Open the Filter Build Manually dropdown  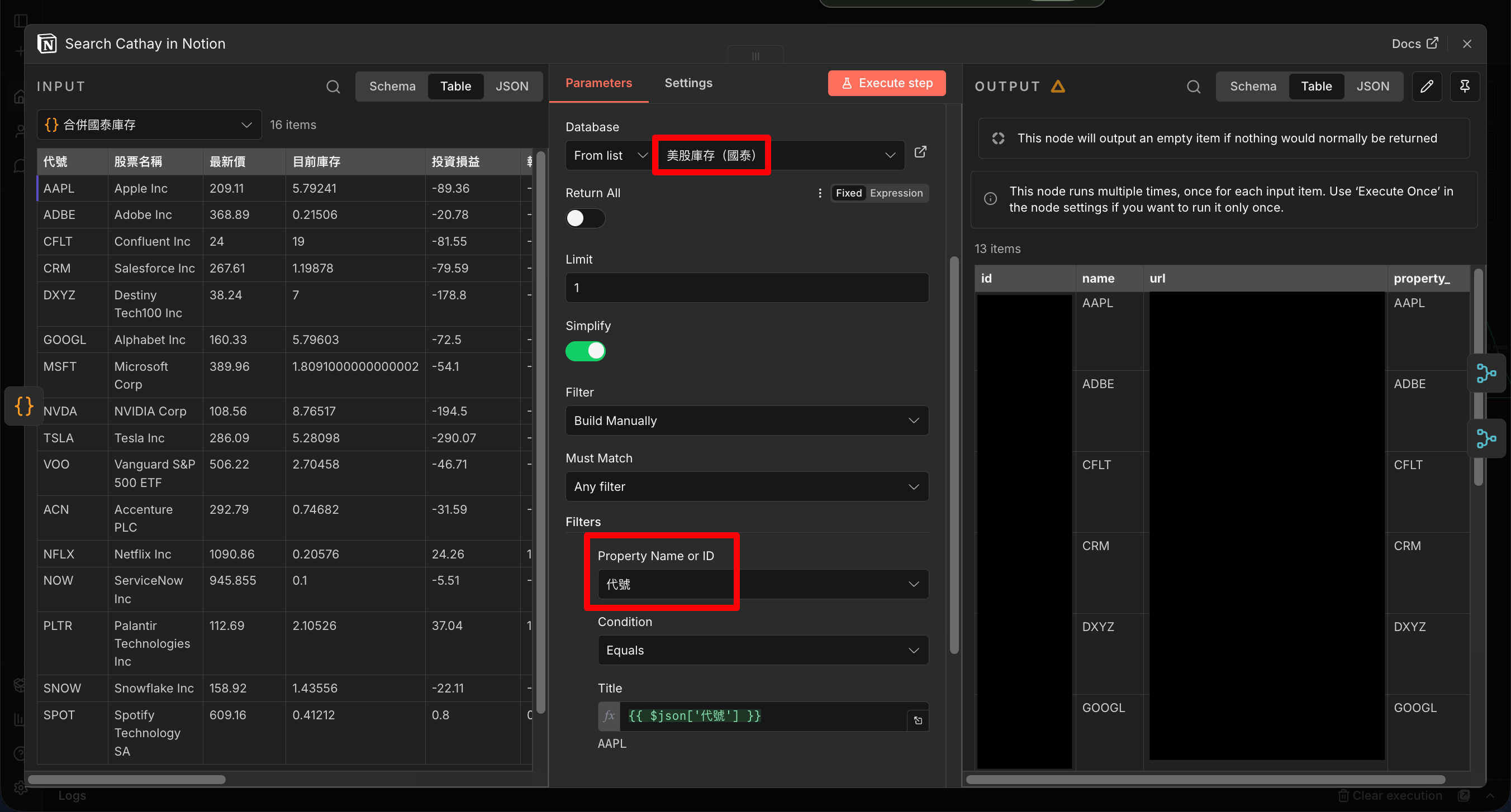click(746, 421)
